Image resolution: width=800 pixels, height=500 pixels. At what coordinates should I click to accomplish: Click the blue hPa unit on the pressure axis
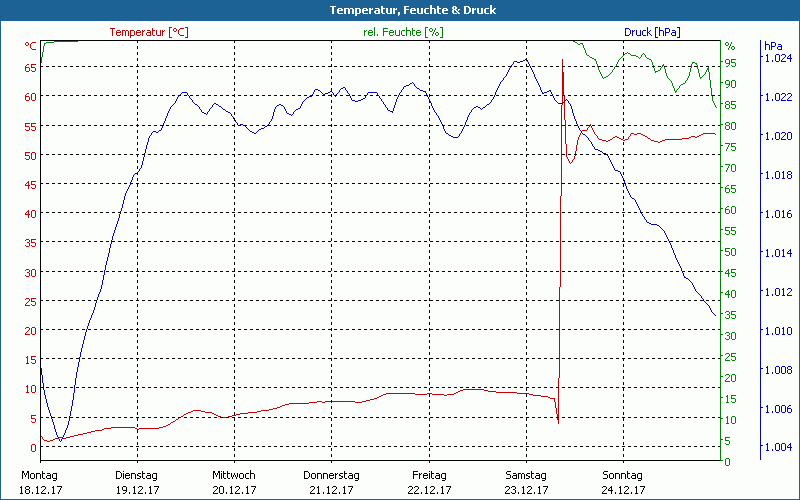pyautogui.click(x=772, y=46)
